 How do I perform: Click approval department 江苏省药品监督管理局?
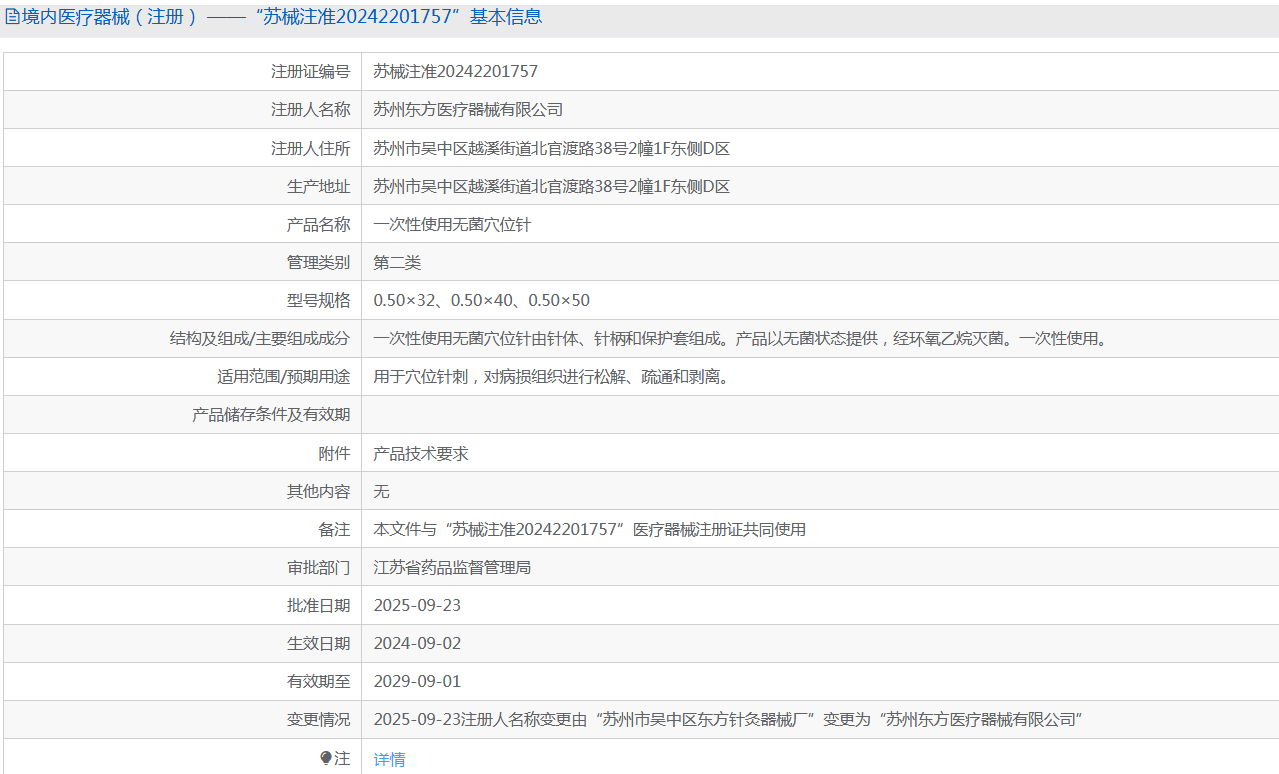pyautogui.click(x=453, y=567)
